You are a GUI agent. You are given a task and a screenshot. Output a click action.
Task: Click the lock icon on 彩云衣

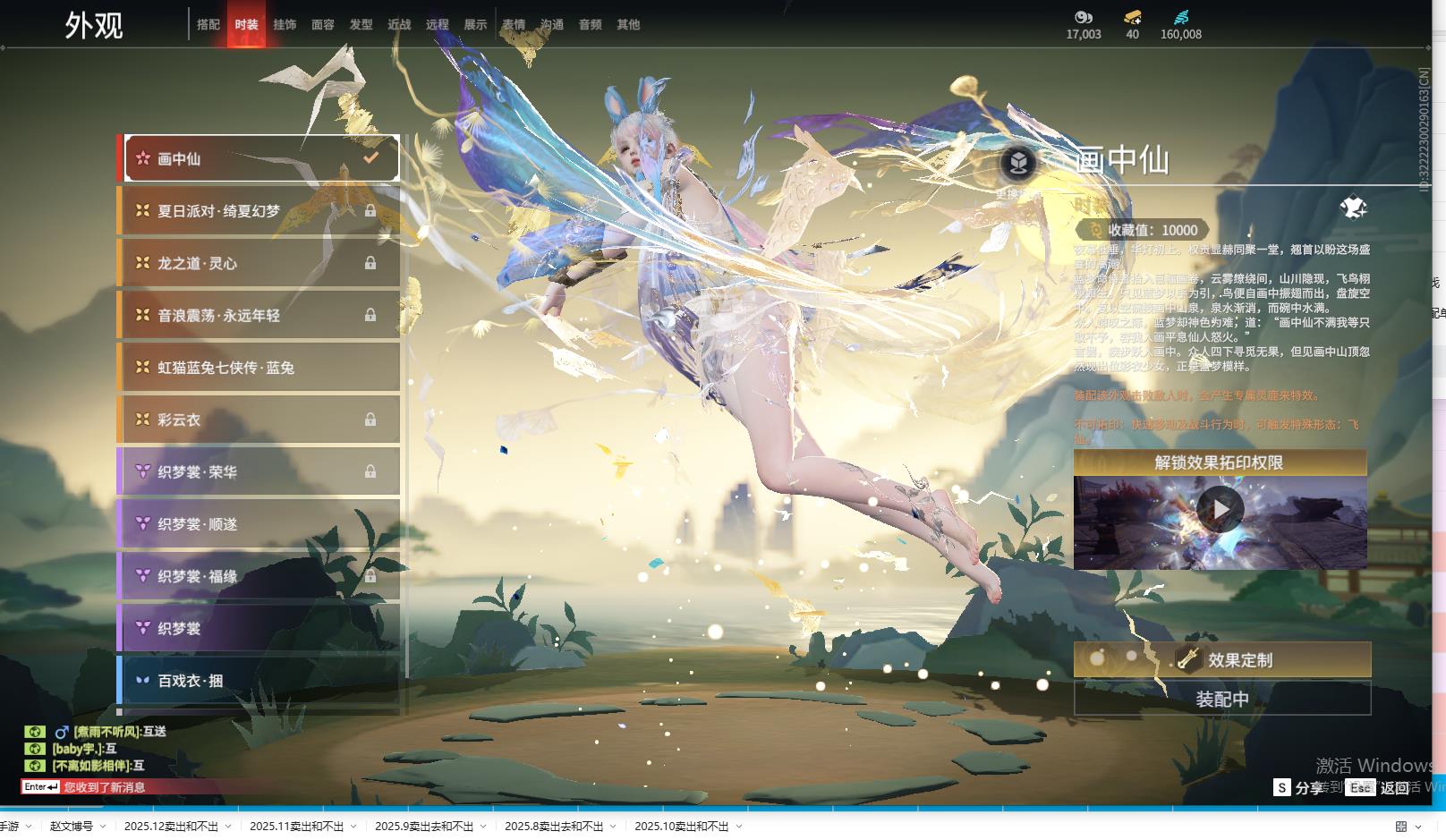click(x=370, y=420)
